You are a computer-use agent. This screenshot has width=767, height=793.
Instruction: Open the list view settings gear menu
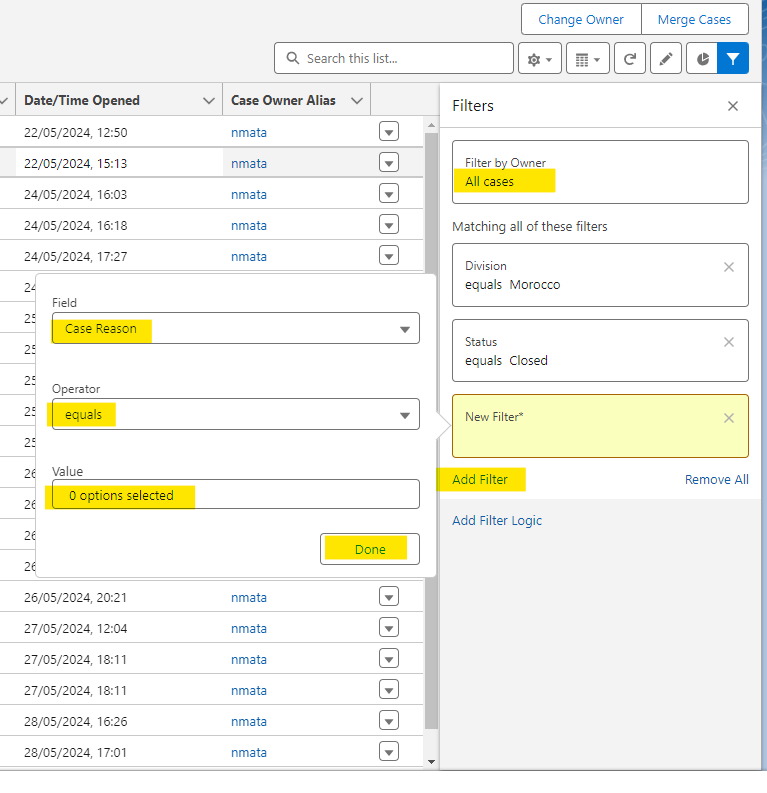pyautogui.click(x=539, y=59)
